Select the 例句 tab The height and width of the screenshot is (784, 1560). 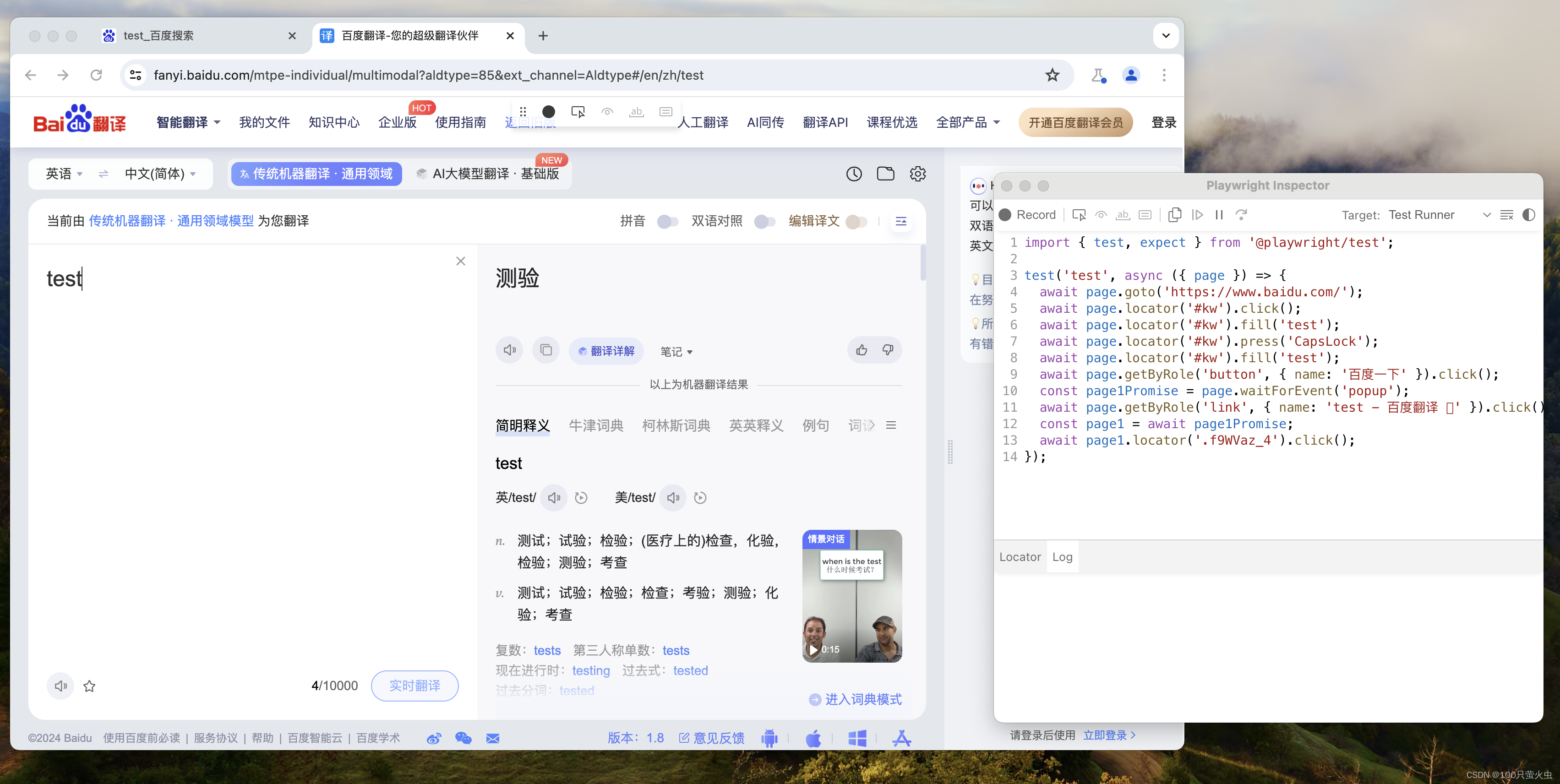(x=815, y=425)
